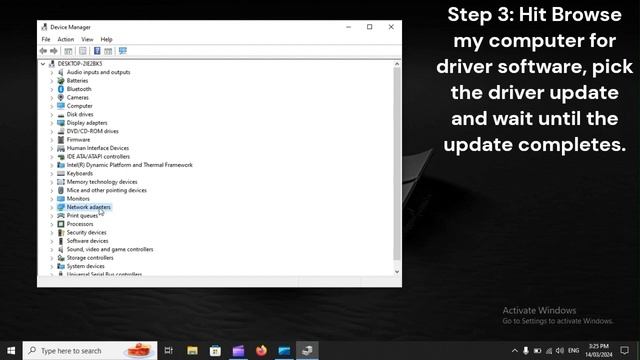Screen dimensions: 640x360
Task: Expand the Disk drives category arrow
Action: (52, 114)
